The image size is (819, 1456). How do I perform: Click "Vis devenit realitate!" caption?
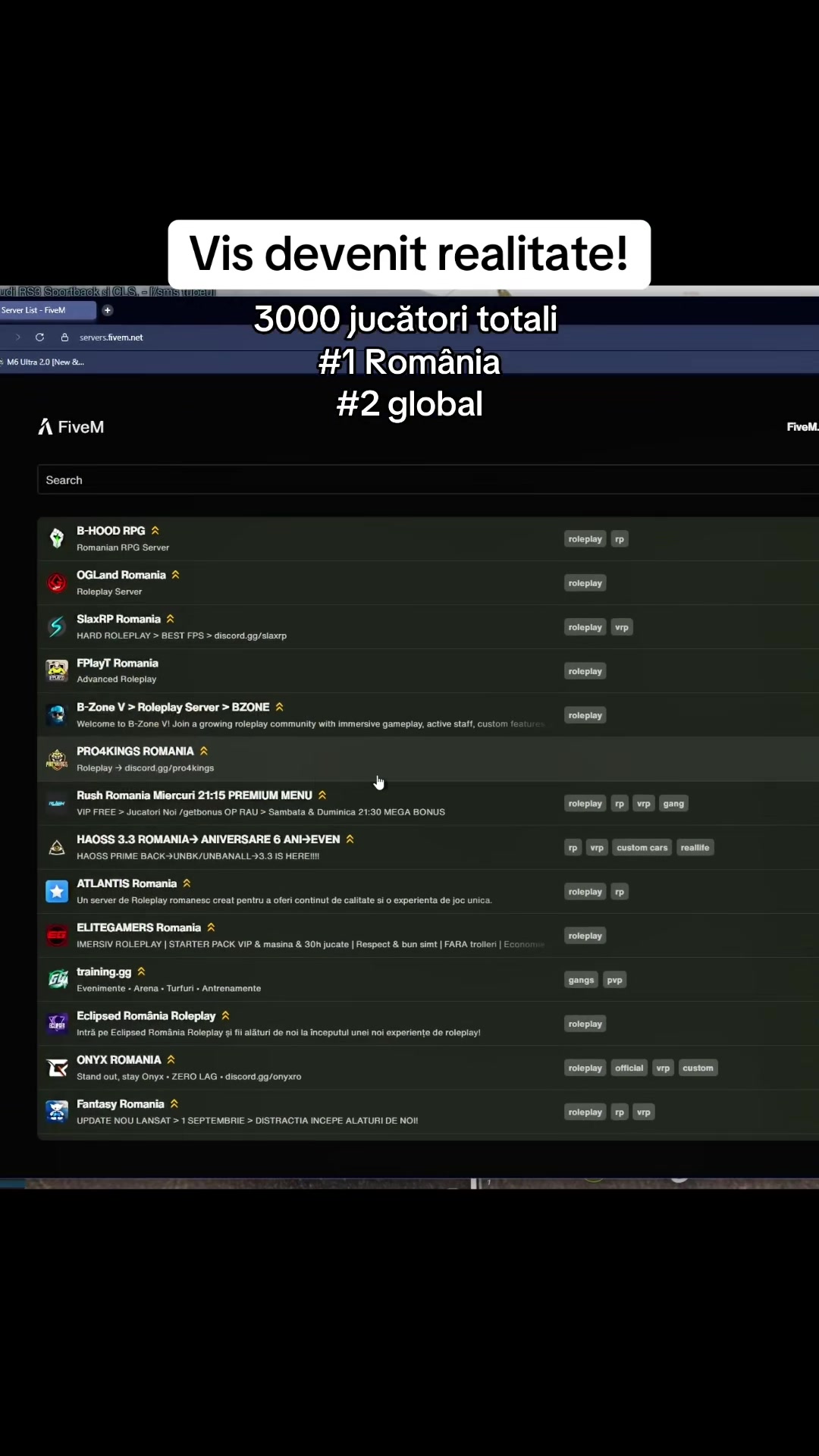[409, 254]
